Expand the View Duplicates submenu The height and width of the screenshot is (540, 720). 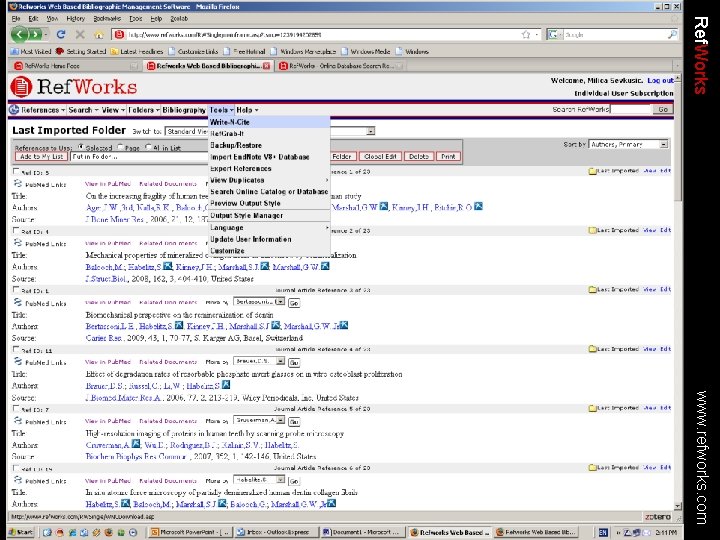269,180
